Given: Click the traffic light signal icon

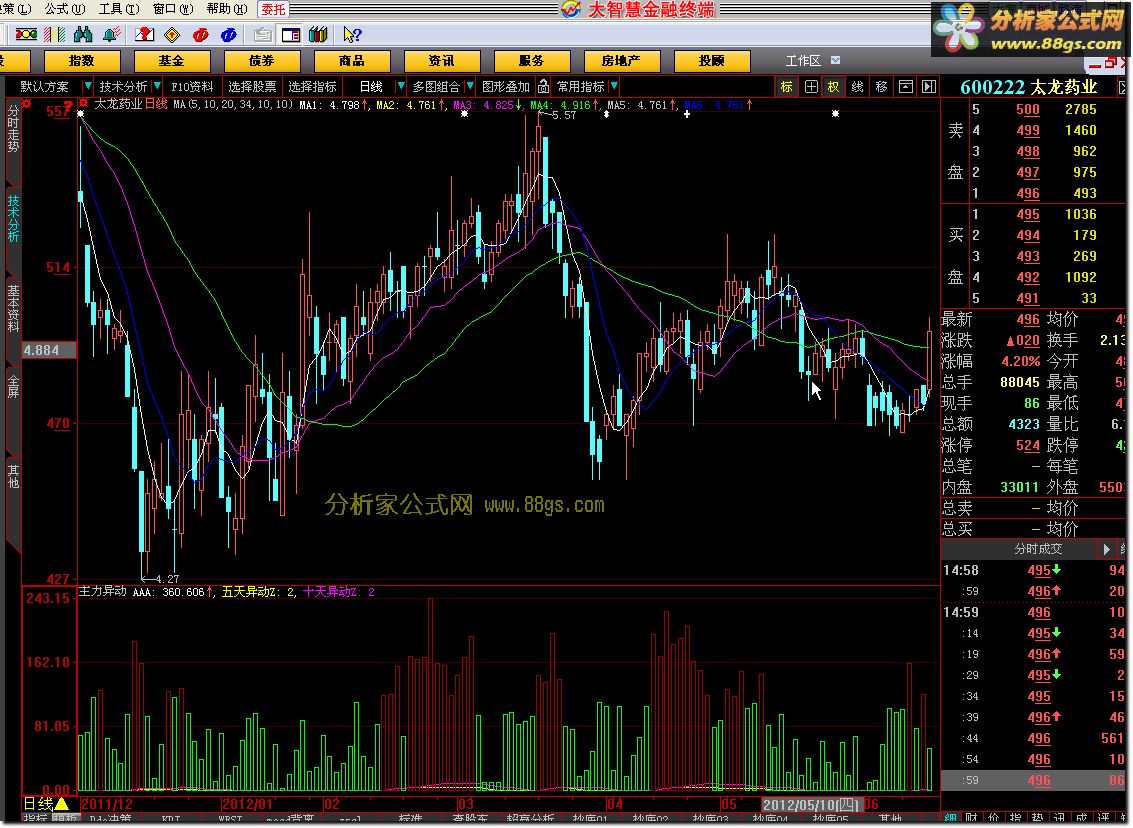Looking at the screenshot, I should click(26, 35).
